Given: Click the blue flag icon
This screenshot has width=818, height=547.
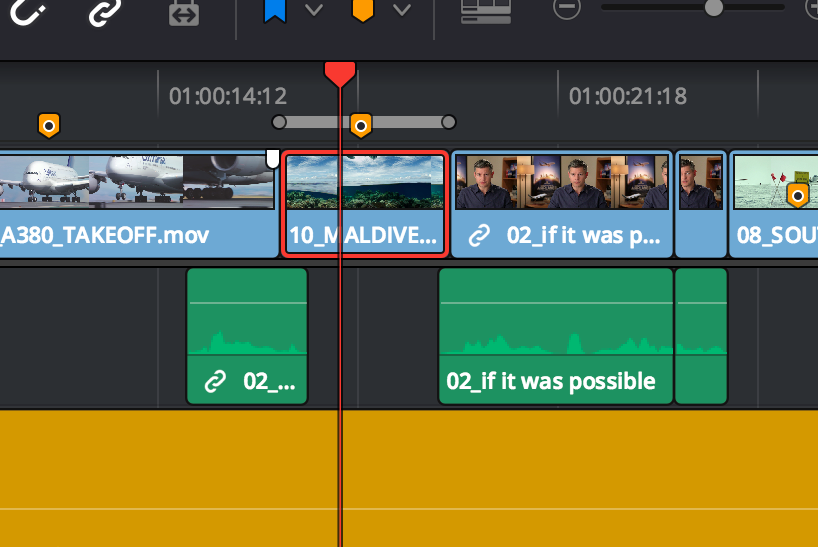Looking at the screenshot, I should (x=274, y=10).
